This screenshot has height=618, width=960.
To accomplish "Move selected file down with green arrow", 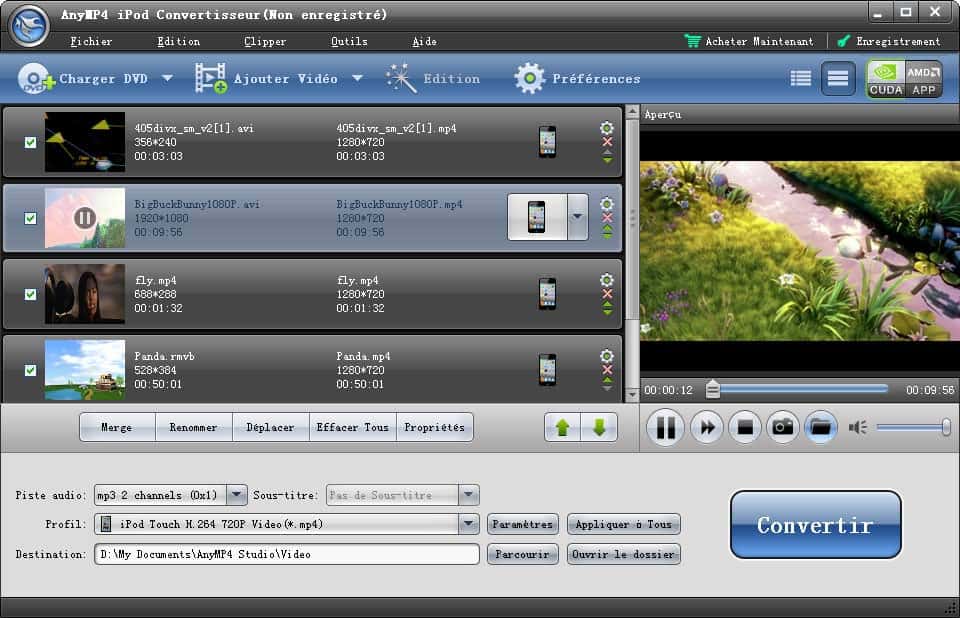I will pos(599,428).
